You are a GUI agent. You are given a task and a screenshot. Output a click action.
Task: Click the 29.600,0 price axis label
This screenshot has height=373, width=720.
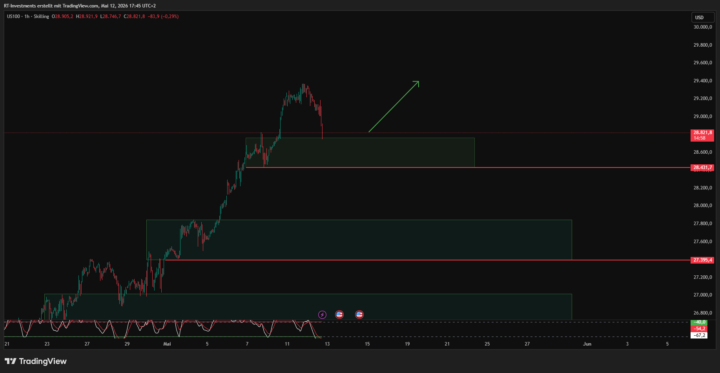703,63
